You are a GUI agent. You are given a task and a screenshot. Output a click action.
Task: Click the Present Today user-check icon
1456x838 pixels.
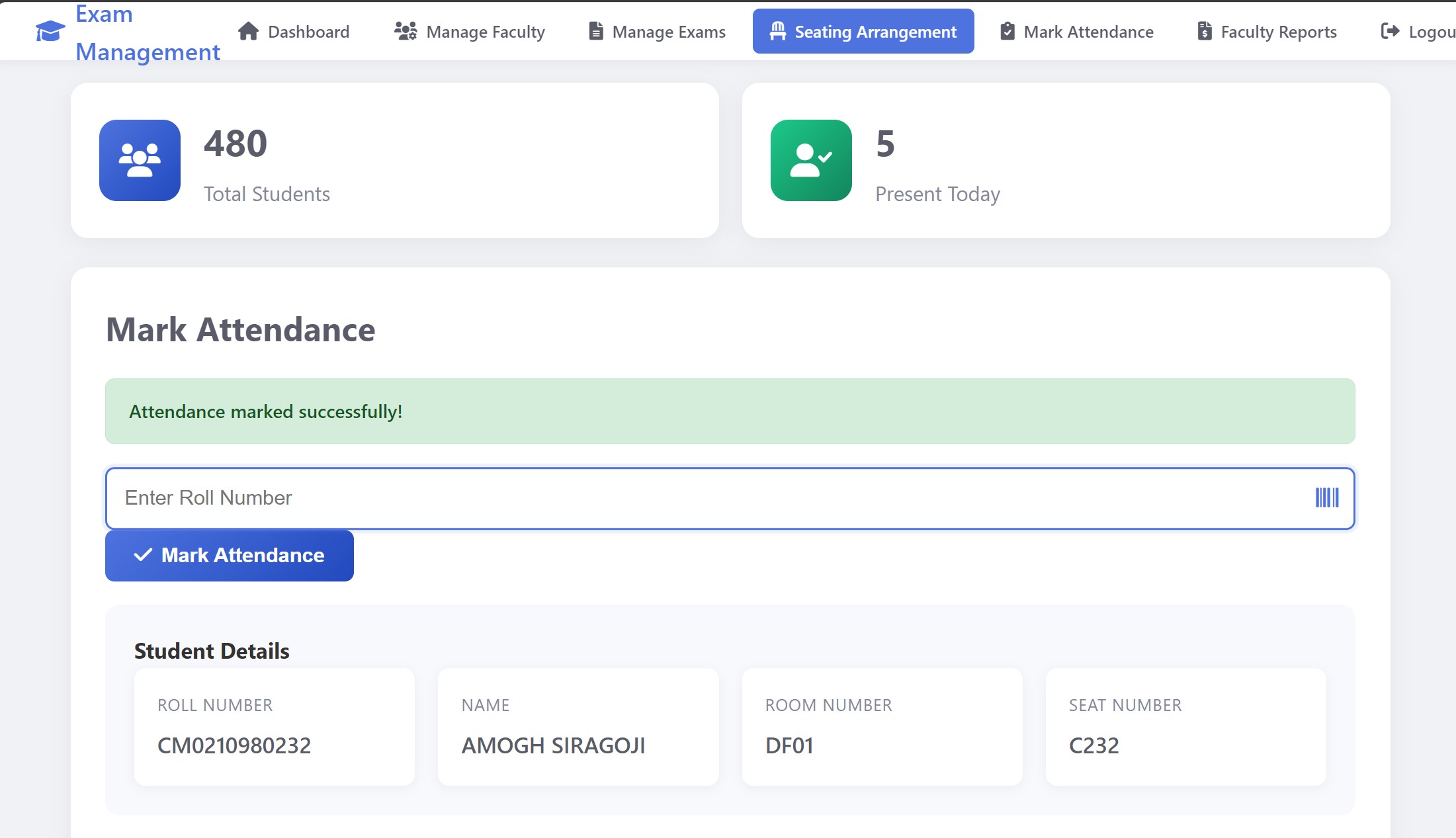coord(811,160)
